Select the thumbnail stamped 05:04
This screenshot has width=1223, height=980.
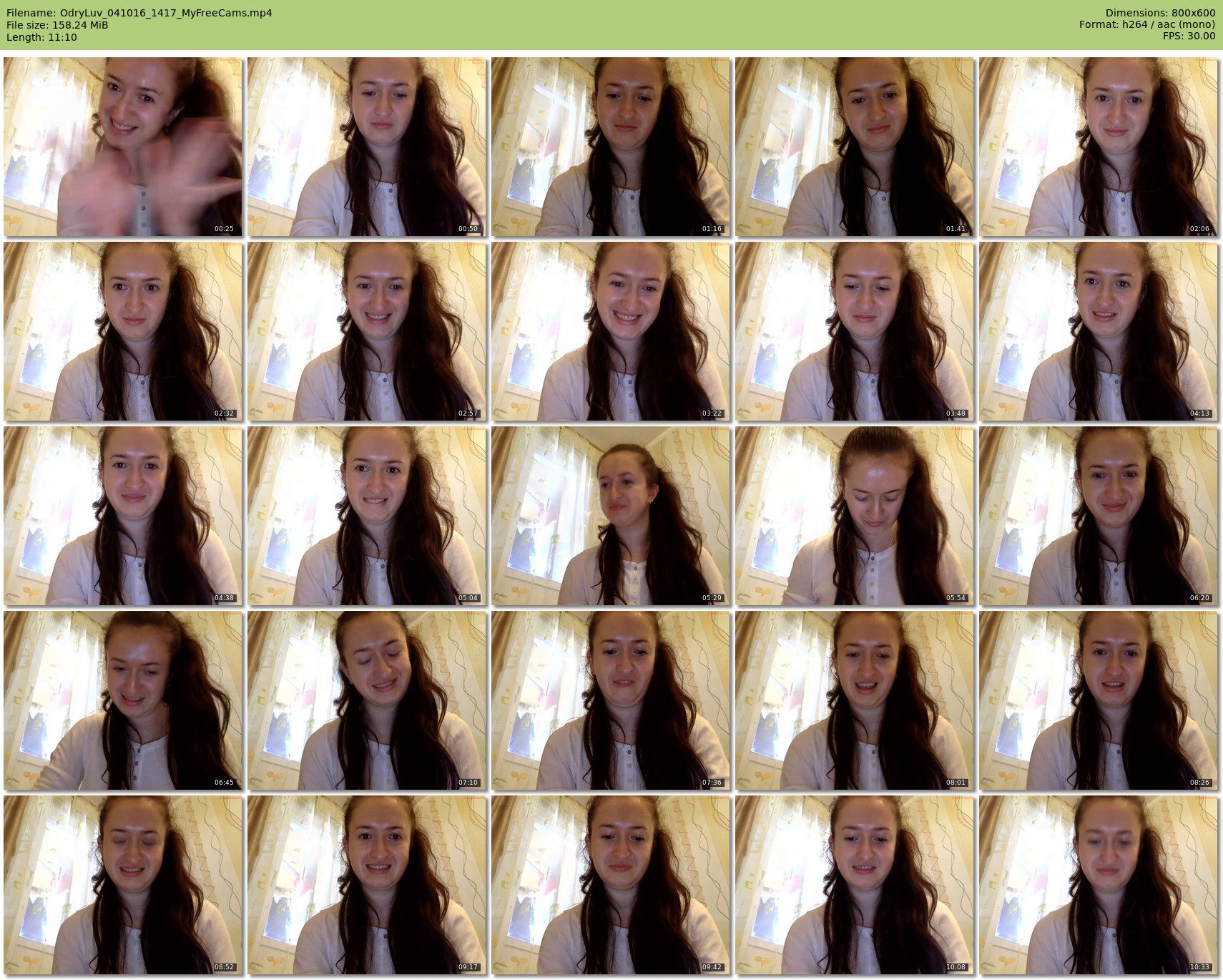pyautogui.click(x=367, y=516)
